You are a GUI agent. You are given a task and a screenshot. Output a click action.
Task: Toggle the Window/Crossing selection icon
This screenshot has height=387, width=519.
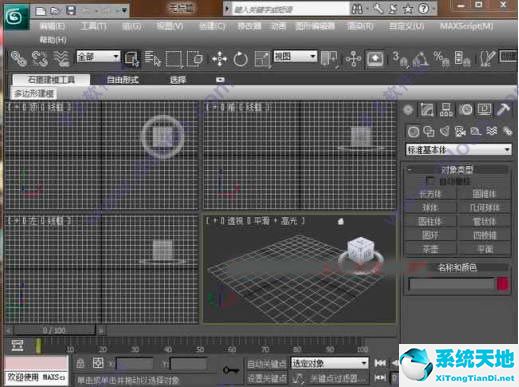pyautogui.click(x=195, y=59)
